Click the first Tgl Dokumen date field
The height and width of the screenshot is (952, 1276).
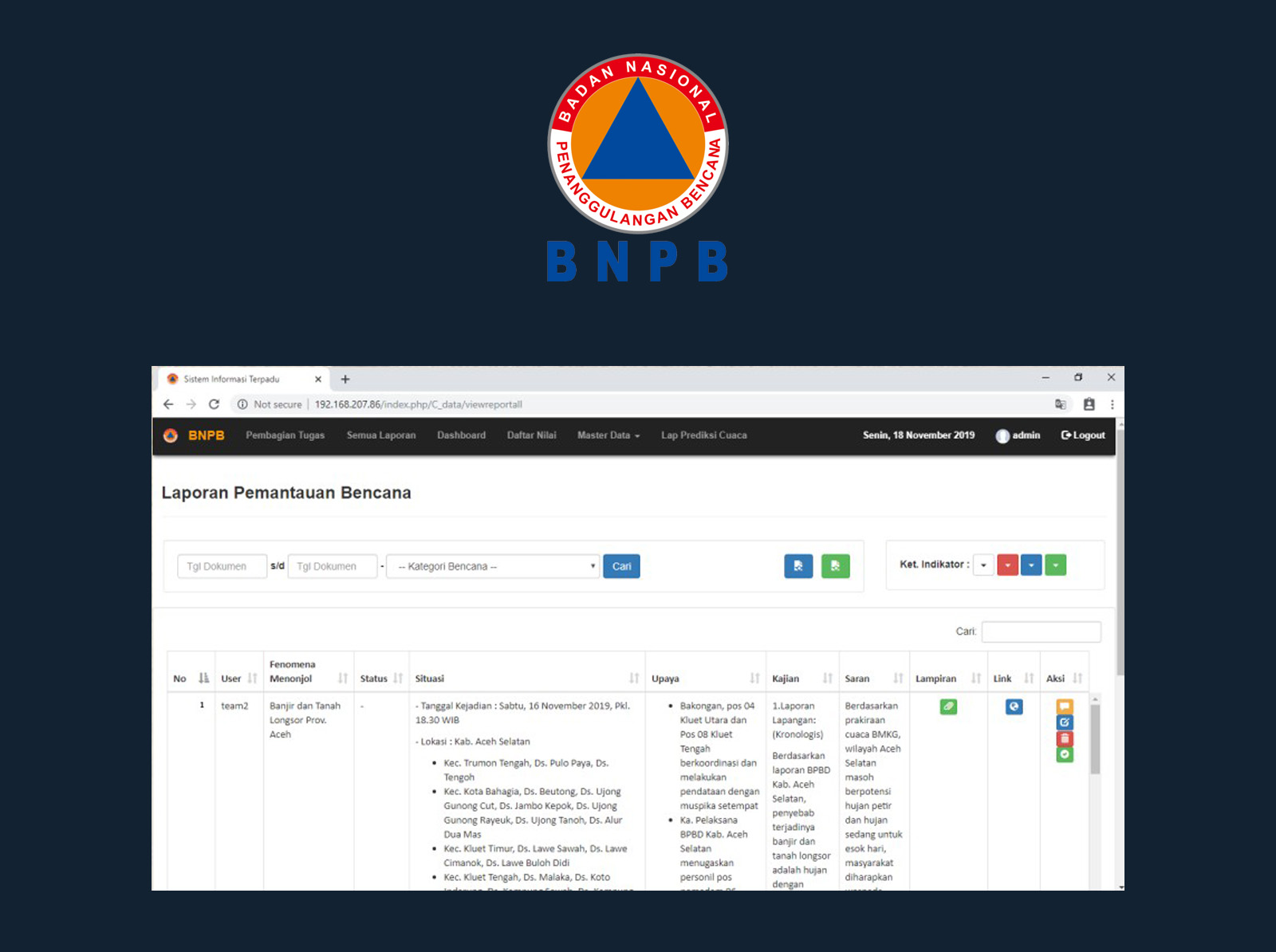coord(222,566)
